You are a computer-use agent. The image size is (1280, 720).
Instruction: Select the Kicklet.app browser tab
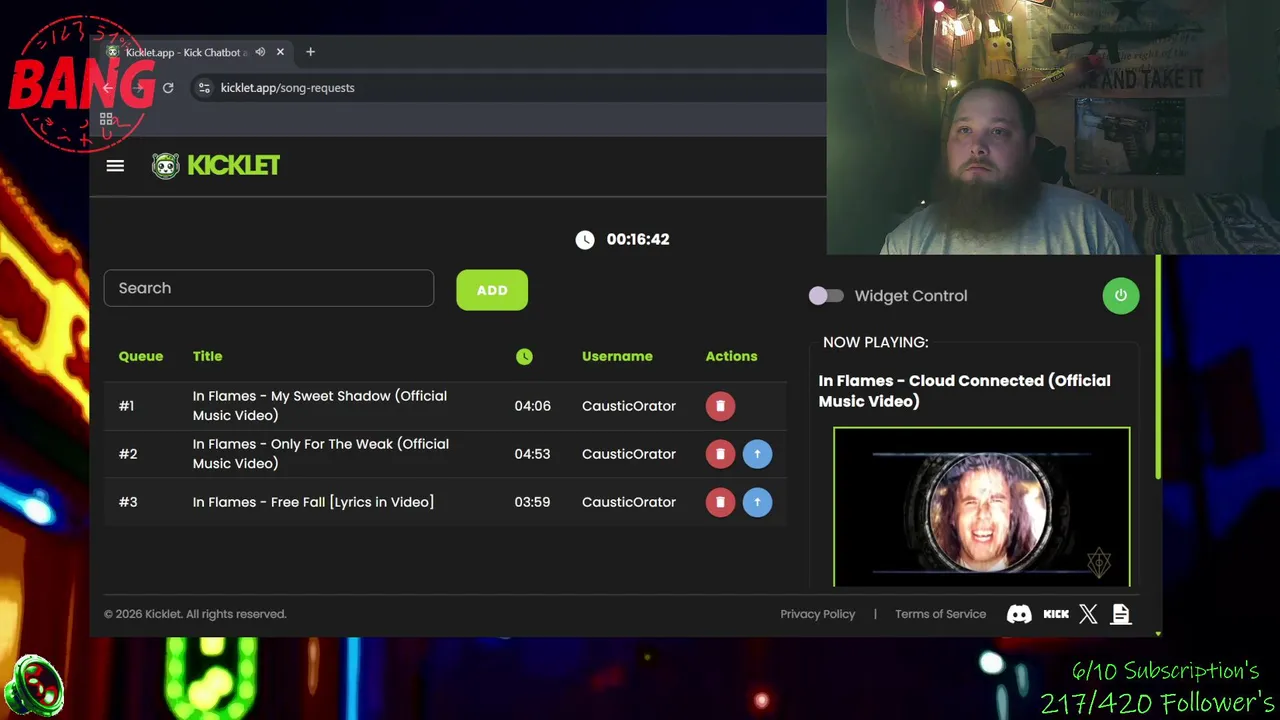pos(195,52)
